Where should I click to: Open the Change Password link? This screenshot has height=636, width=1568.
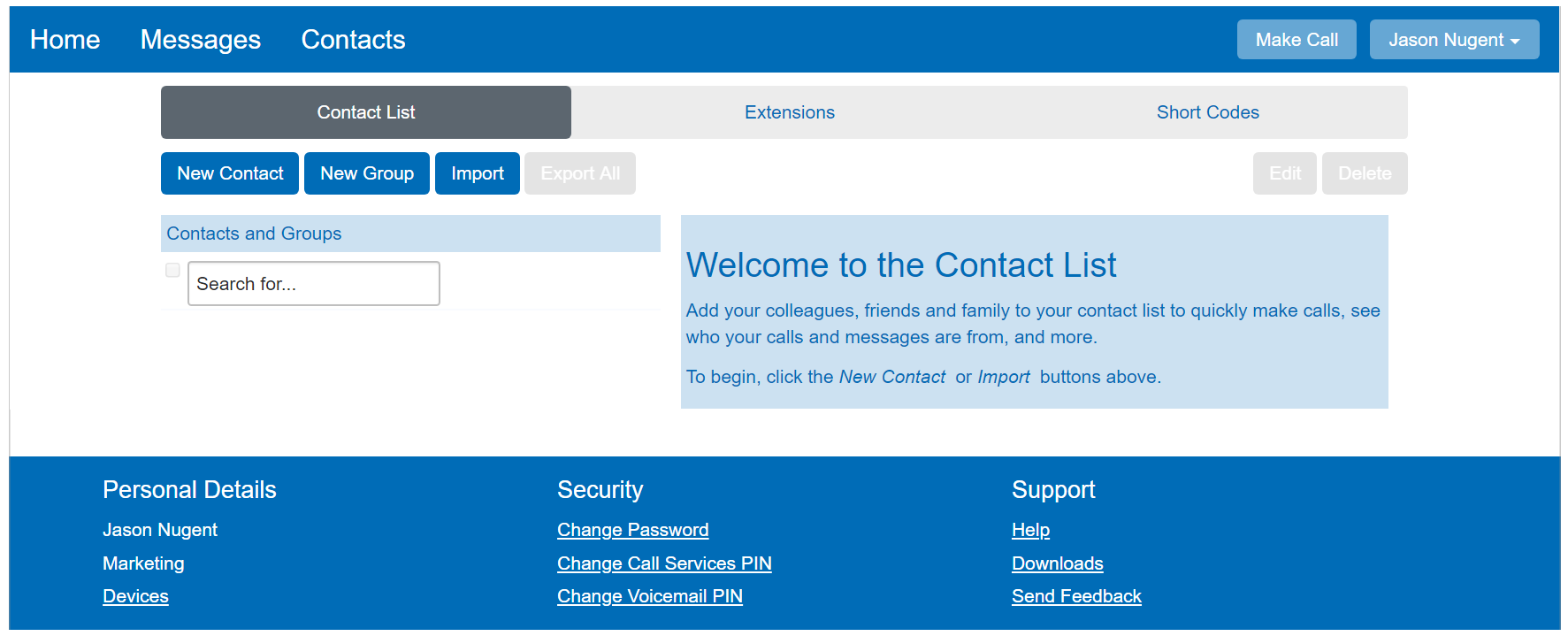pos(632,530)
